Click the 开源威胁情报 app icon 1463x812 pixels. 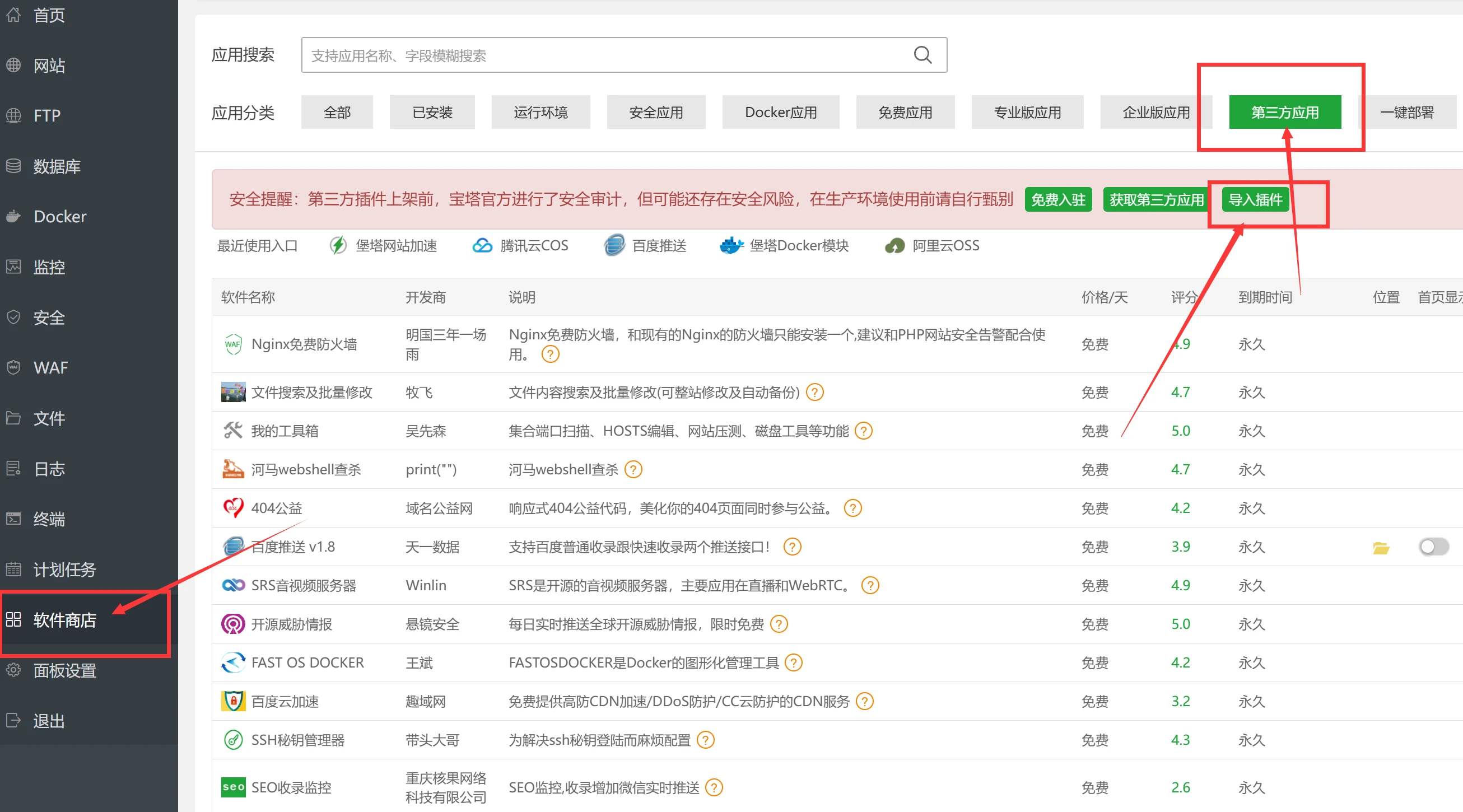click(x=233, y=624)
